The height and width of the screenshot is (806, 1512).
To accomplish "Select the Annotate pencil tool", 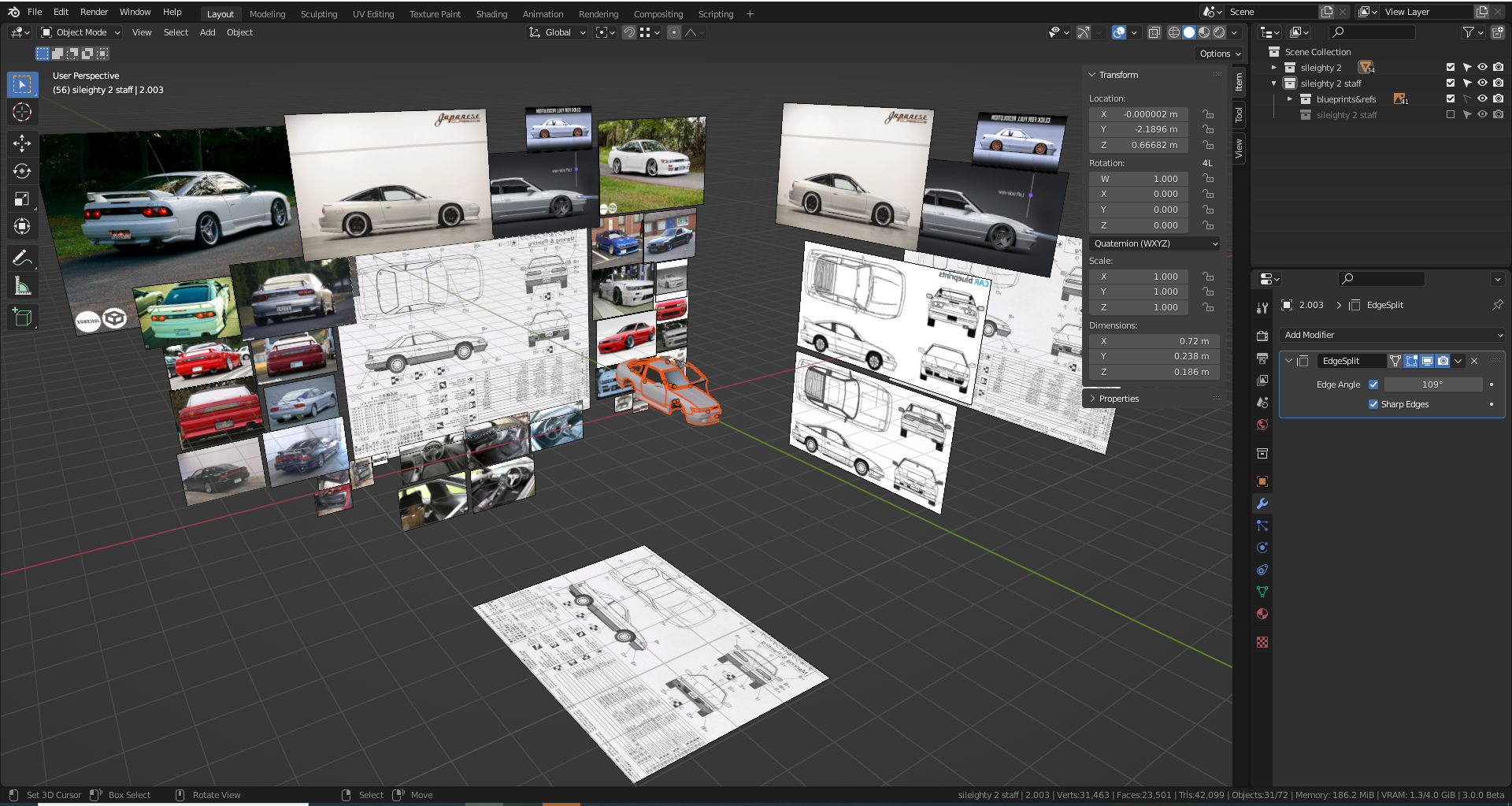I will coord(22,258).
